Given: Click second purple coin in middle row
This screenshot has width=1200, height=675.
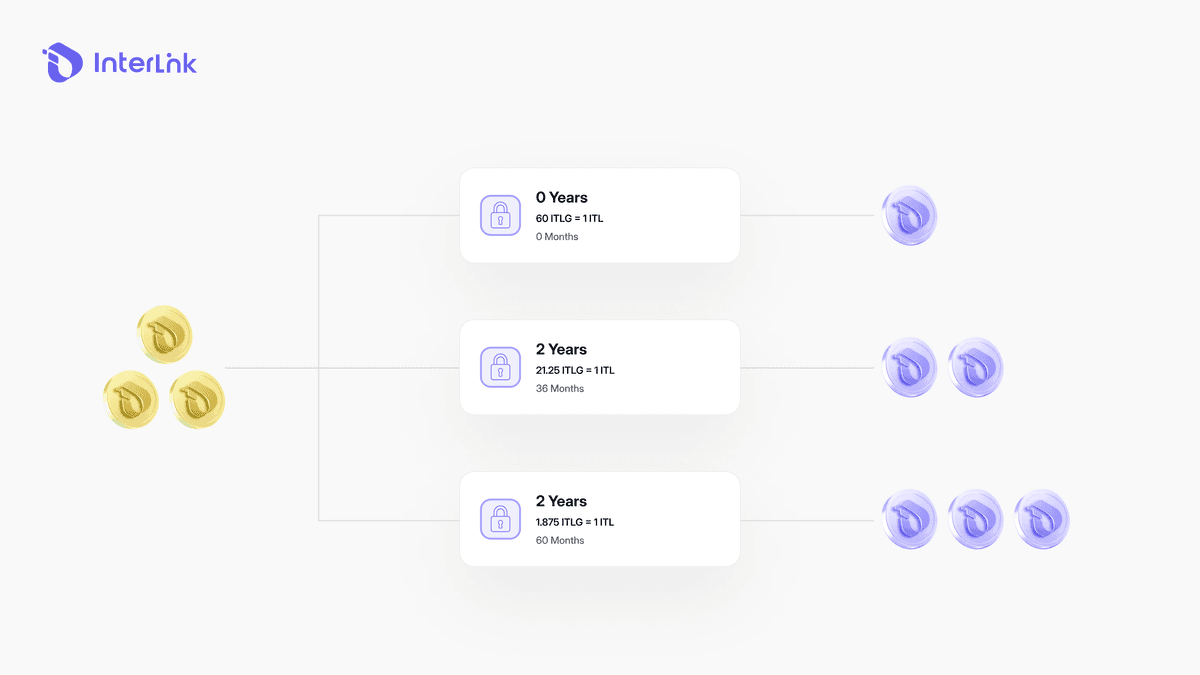Looking at the screenshot, I should coord(976,367).
